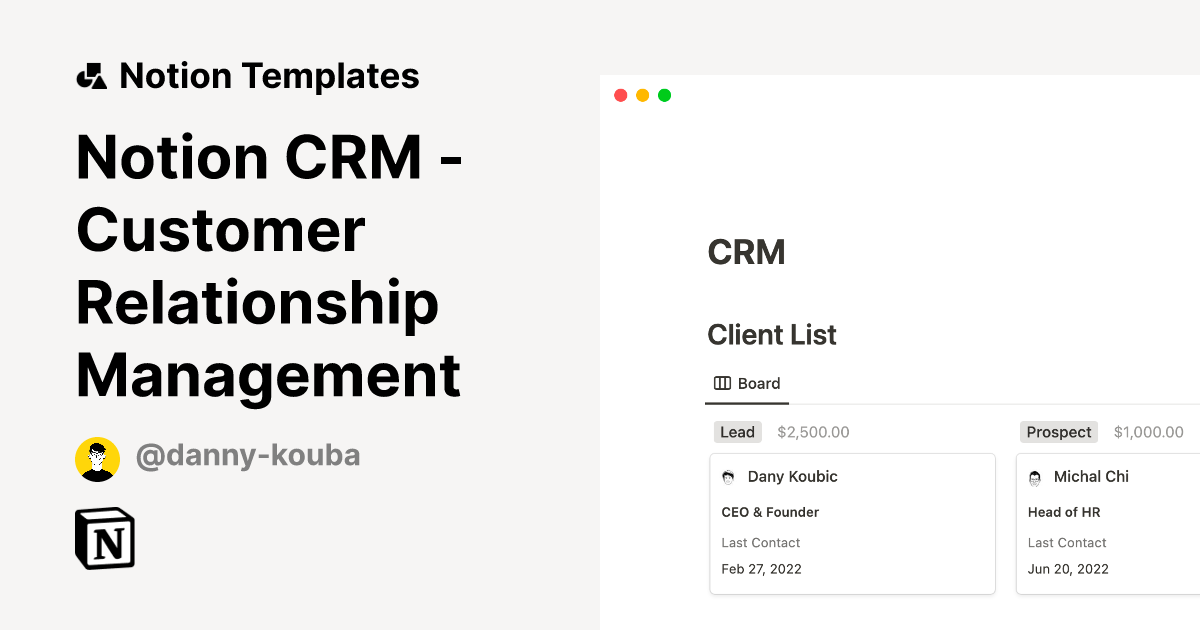Click the $2,500.00 sum under Lead

pyautogui.click(x=813, y=431)
